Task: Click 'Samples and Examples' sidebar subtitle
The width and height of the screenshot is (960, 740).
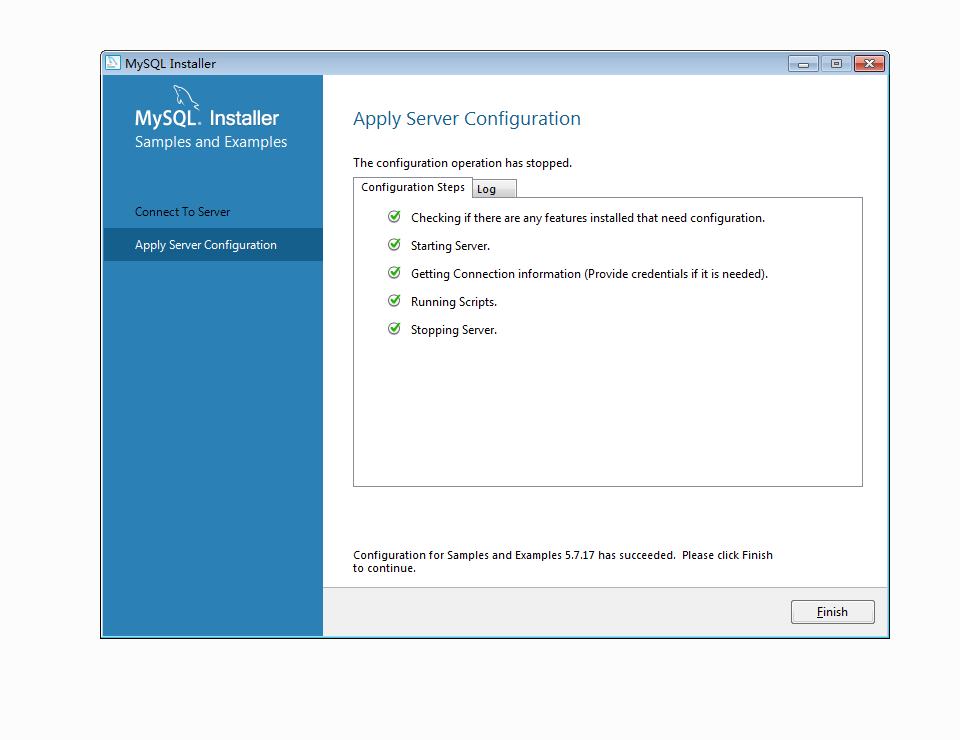Action: coord(211,142)
